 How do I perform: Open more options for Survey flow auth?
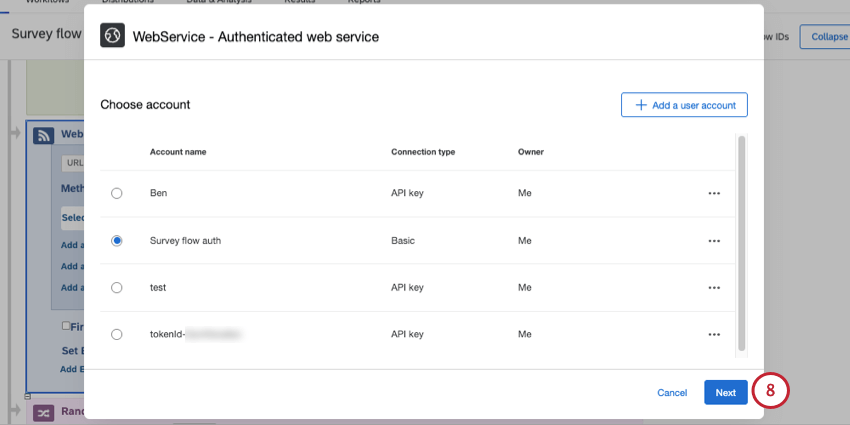coord(714,241)
